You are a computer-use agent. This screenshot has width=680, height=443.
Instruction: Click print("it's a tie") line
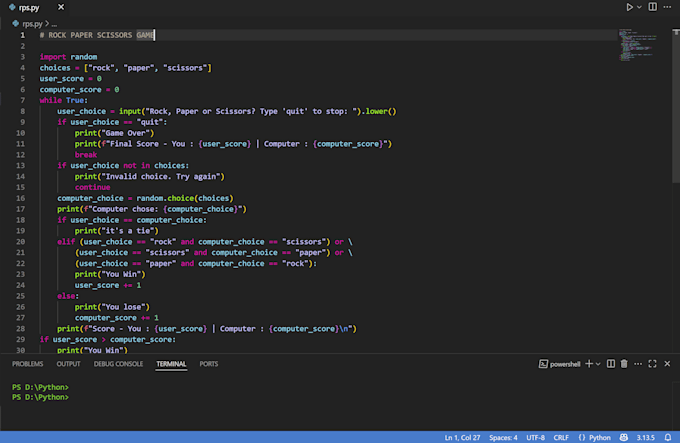(x=116, y=231)
